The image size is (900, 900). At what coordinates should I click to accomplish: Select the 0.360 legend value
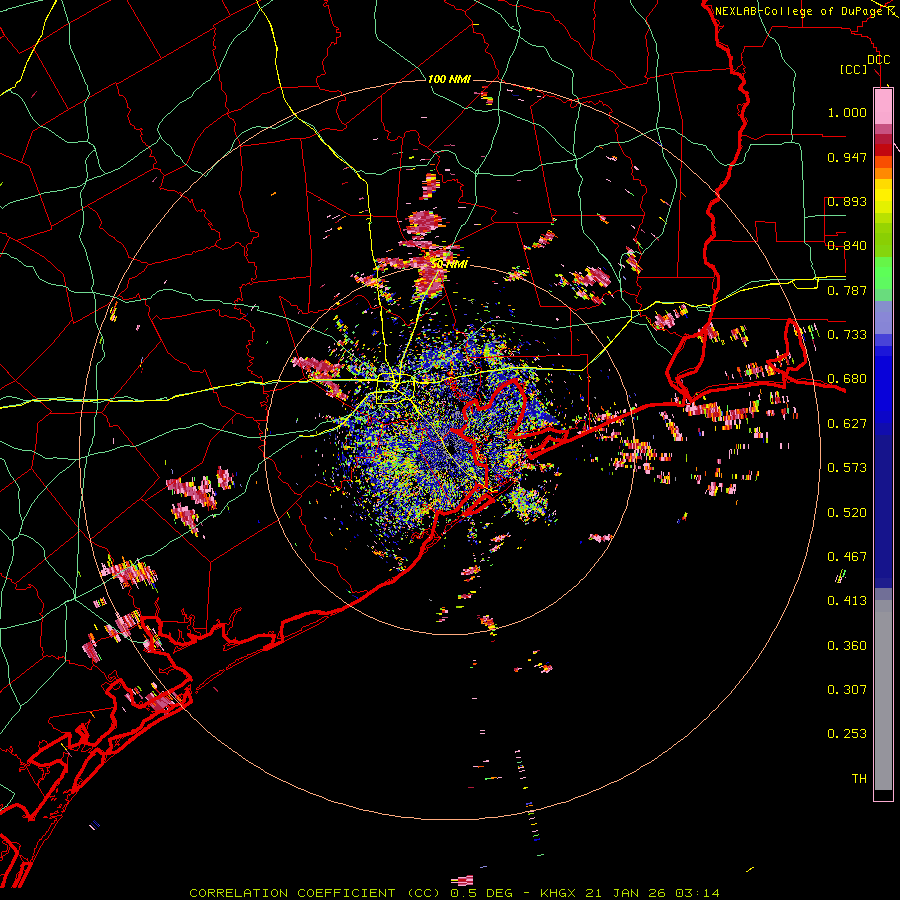click(x=847, y=646)
